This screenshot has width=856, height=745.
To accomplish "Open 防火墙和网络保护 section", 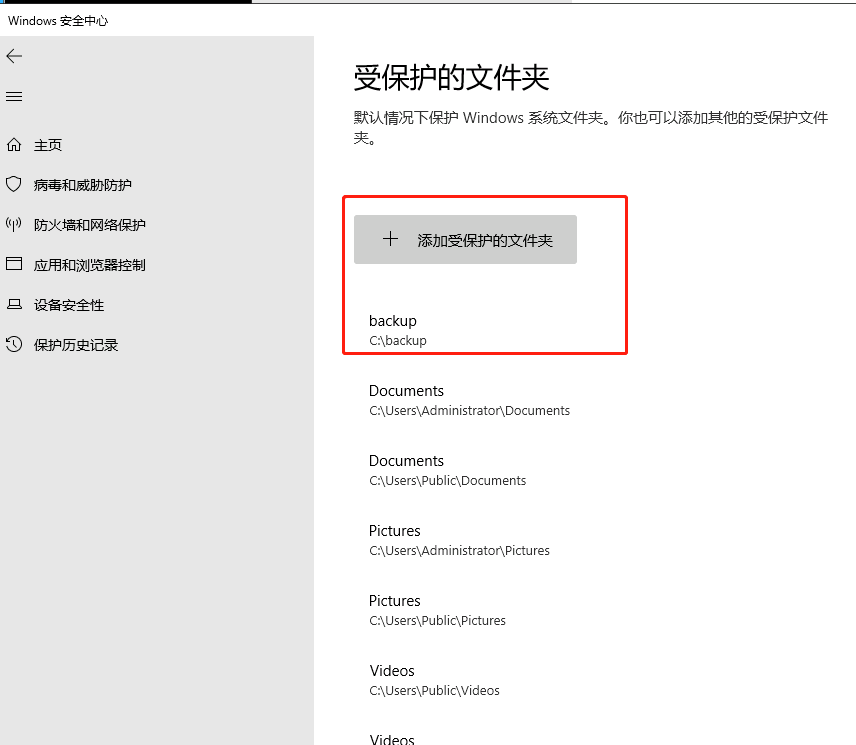I will pos(89,225).
